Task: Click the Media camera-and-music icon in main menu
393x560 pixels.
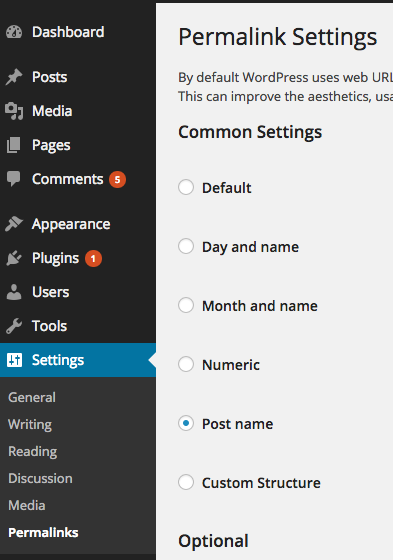Action: point(14,111)
